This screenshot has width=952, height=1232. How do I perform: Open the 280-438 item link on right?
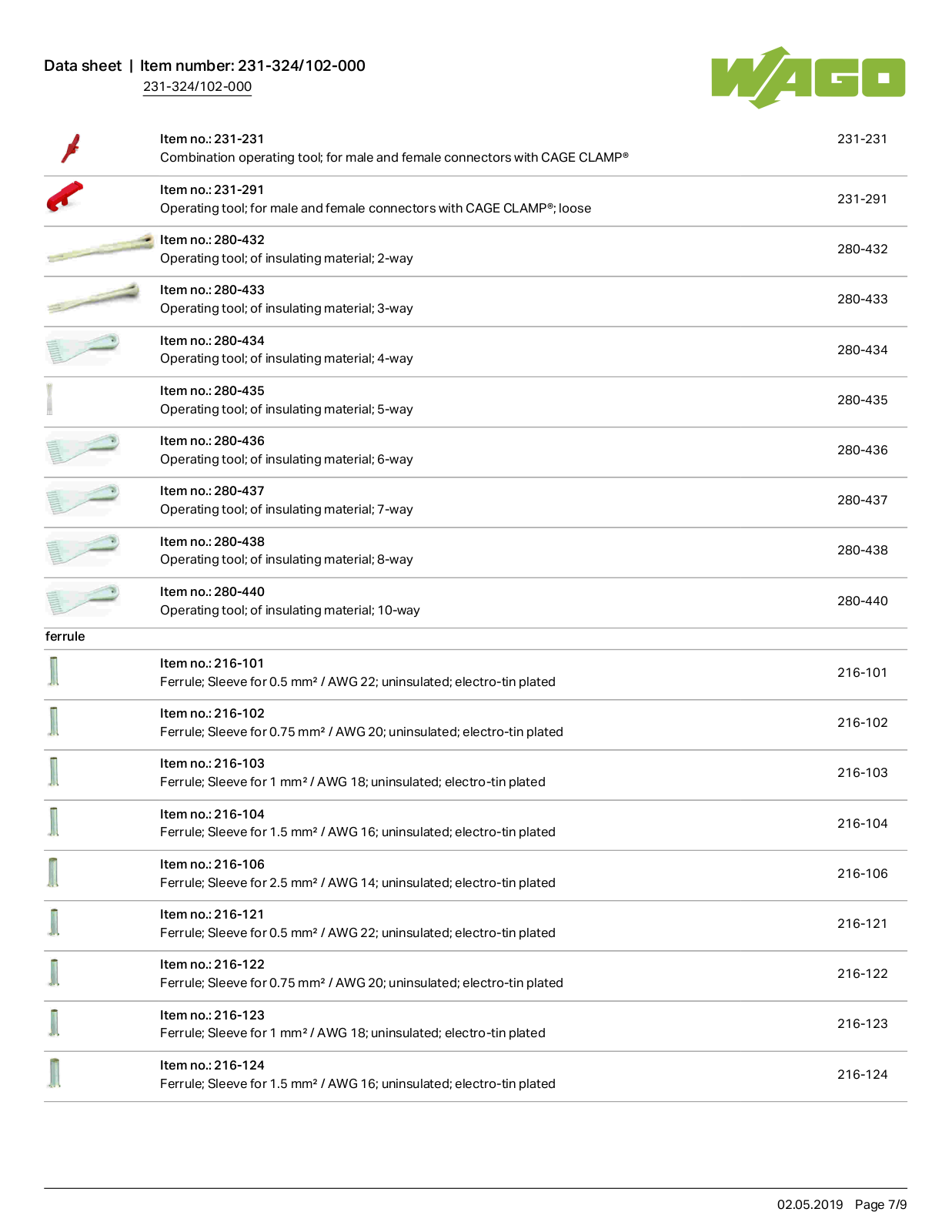click(x=862, y=550)
